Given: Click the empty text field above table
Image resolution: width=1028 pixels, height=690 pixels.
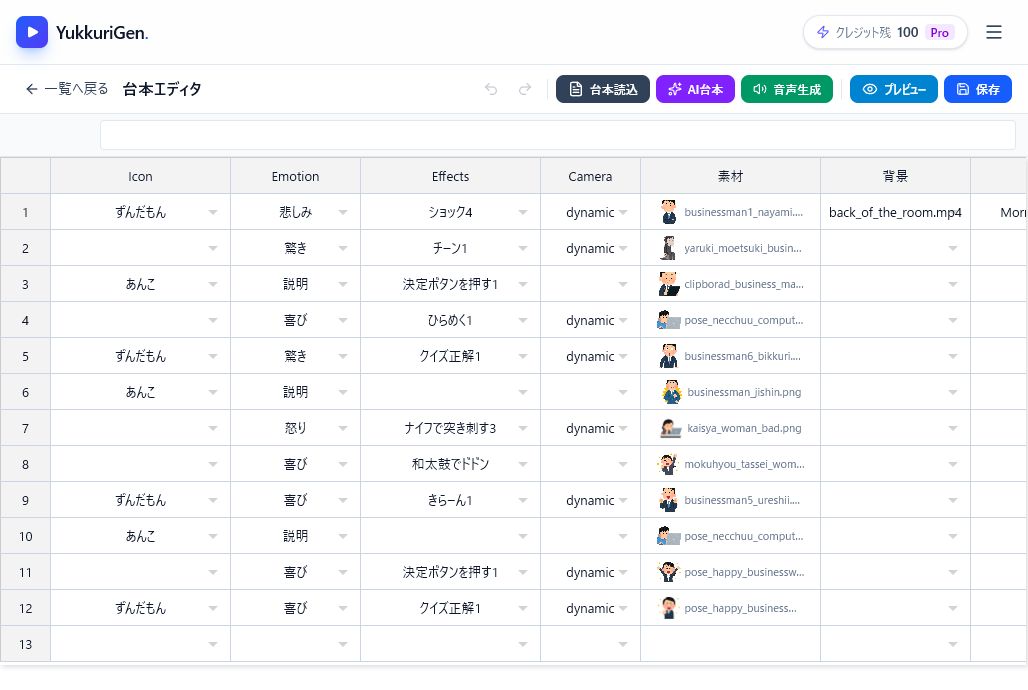Looking at the screenshot, I should tap(557, 135).
